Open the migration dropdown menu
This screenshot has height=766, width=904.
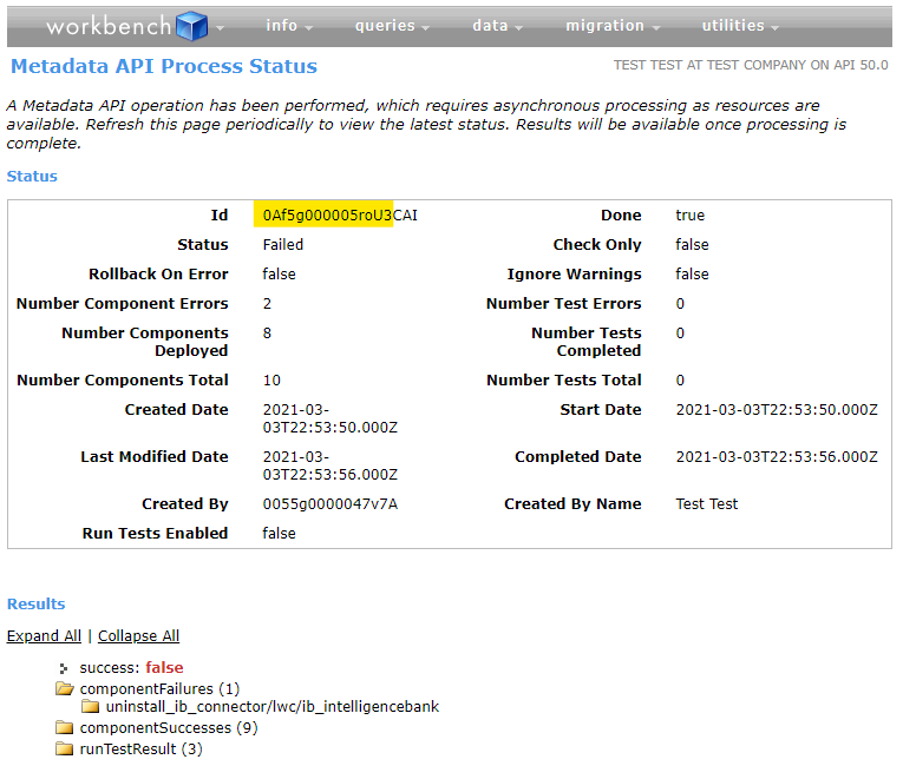612,26
